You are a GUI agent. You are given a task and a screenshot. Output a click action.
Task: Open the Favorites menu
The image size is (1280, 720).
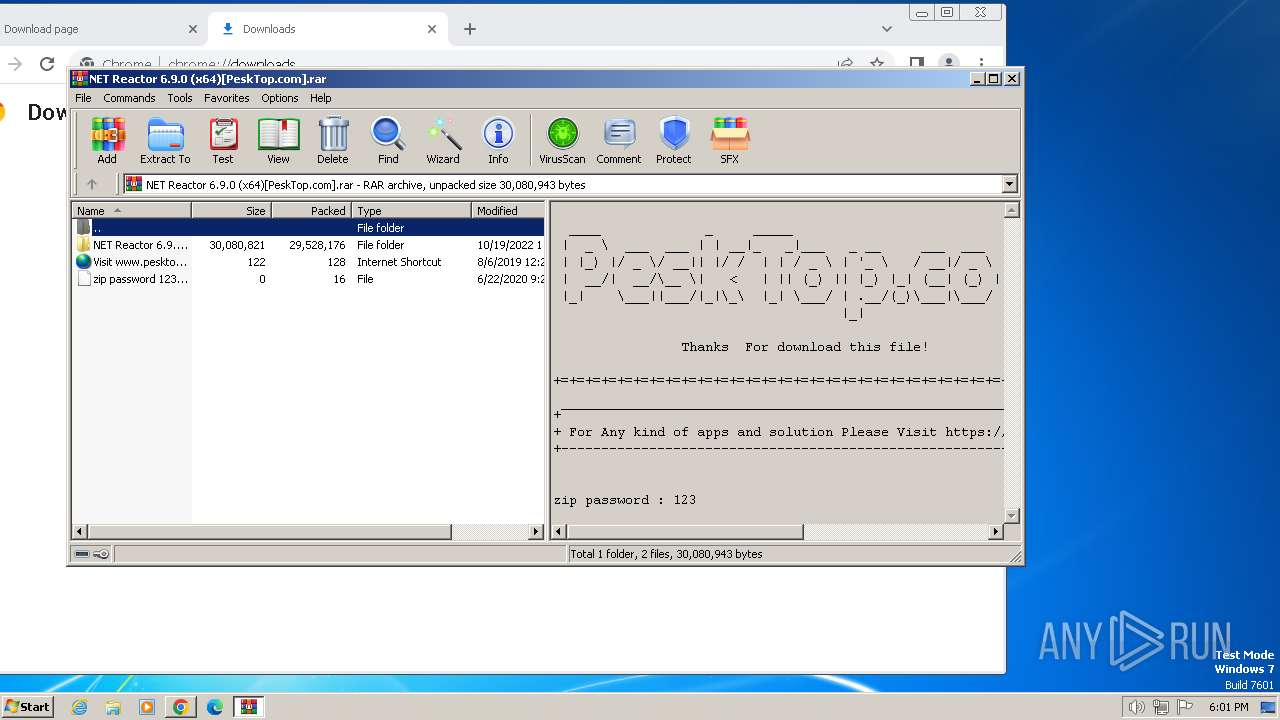[x=227, y=98]
